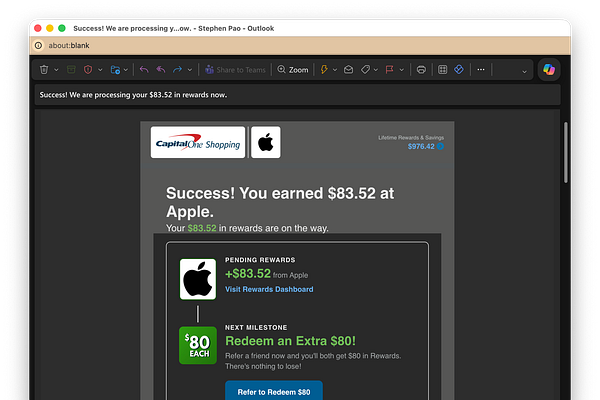Click the $976.42 lifetime rewards link

pos(421,147)
